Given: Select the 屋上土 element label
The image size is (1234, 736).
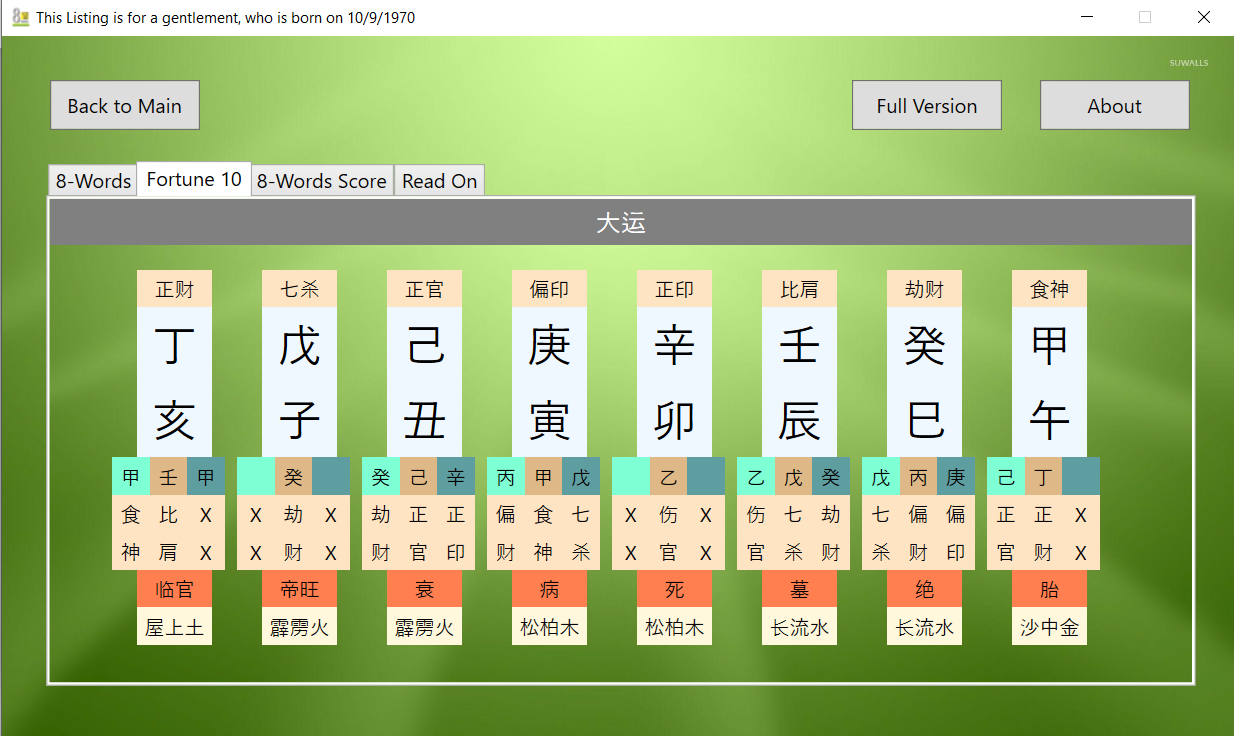Looking at the screenshot, I should 174,627.
